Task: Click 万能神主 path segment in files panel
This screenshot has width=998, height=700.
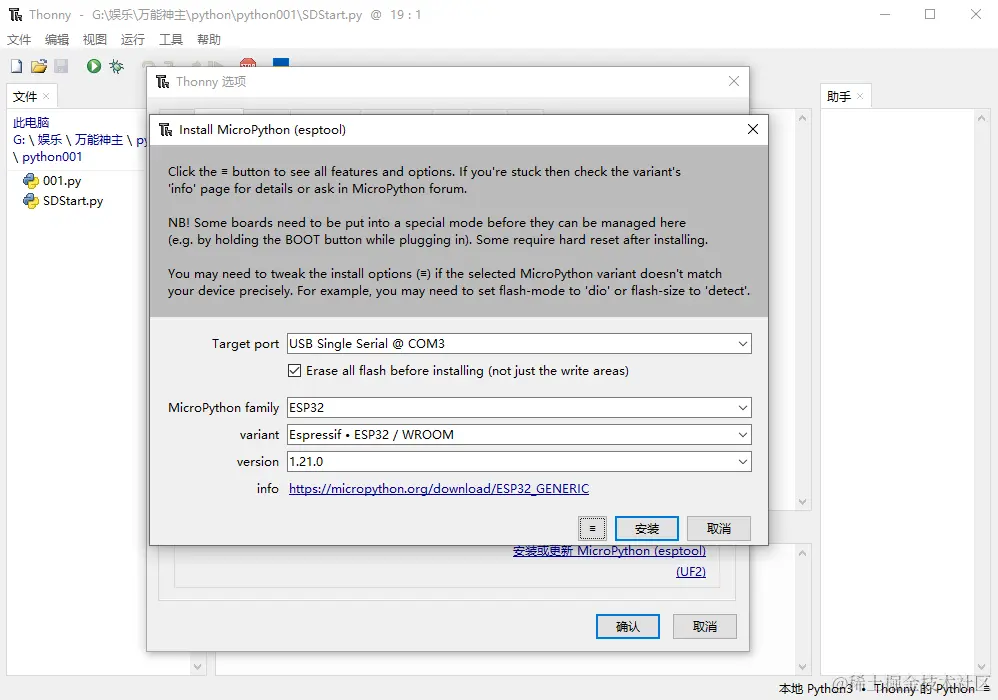Action: pos(99,139)
